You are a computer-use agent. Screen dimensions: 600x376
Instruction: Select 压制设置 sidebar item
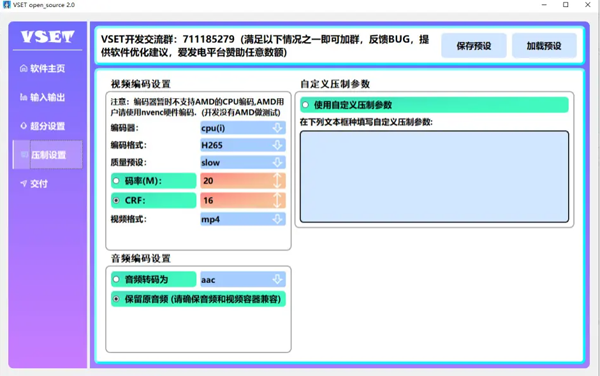[x=47, y=155]
